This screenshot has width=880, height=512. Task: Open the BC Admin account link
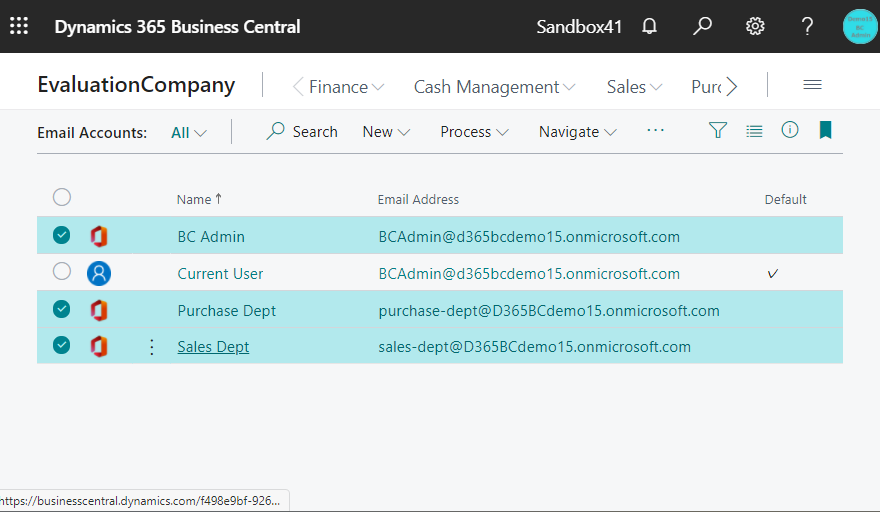click(x=211, y=237)
